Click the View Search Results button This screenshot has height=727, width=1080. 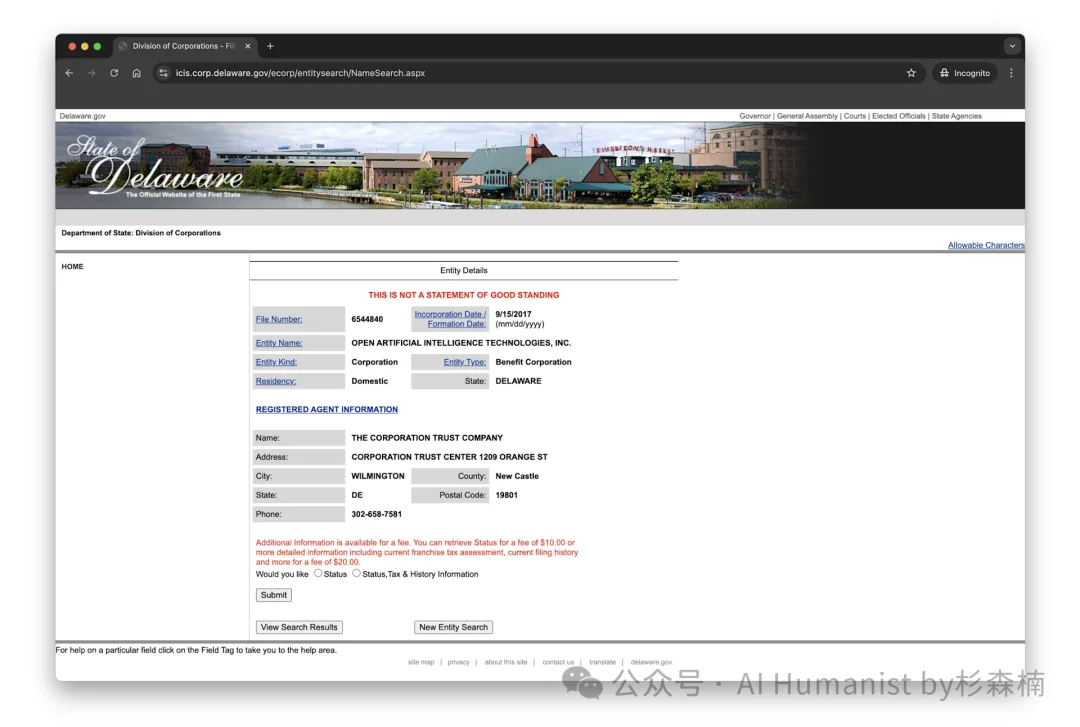pos(299,627)
